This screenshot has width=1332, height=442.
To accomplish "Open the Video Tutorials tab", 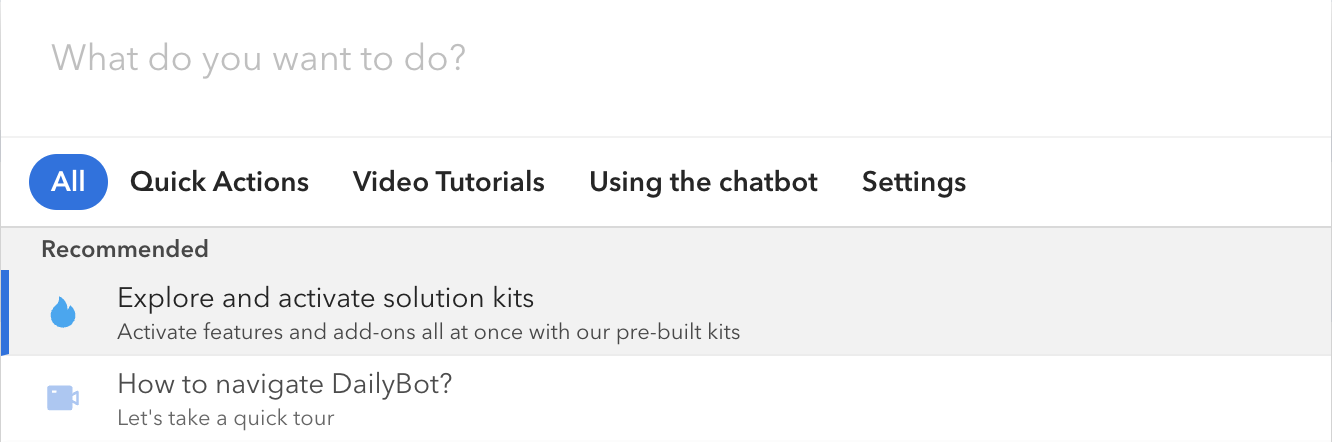I will [x=449, y=182].
